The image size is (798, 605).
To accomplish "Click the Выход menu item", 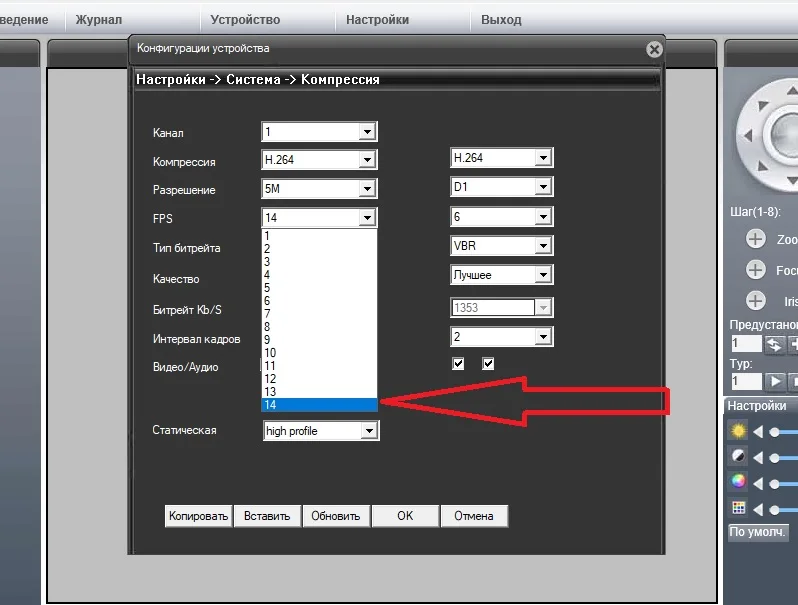I will point(501,20).
